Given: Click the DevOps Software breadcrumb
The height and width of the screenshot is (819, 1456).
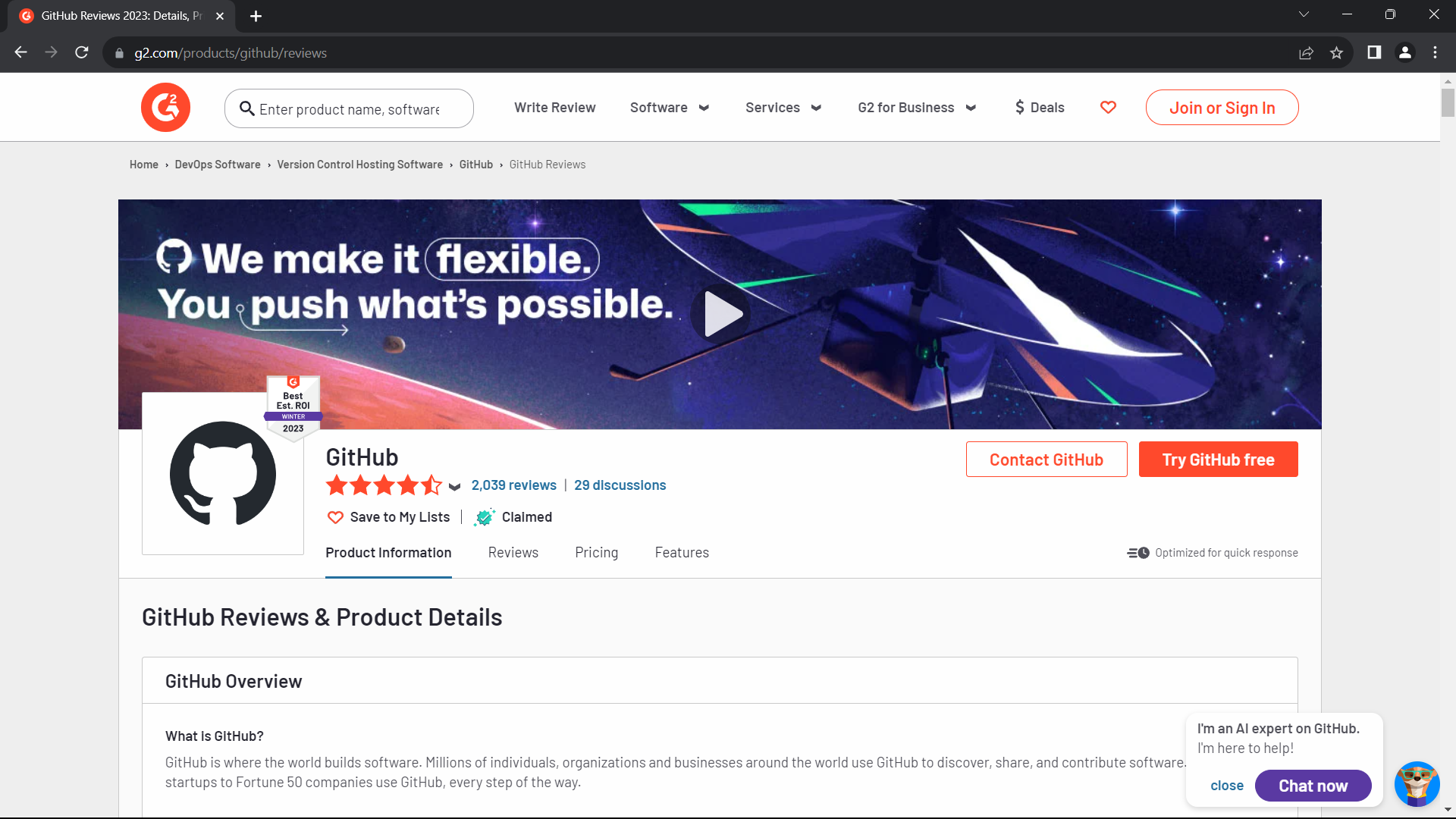Looking at the screenshot, I should pyautogui.click(x=217, y=165).
